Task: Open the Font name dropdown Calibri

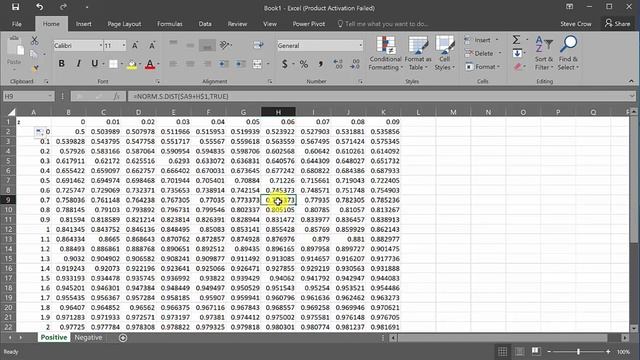Action: [100, 45]
